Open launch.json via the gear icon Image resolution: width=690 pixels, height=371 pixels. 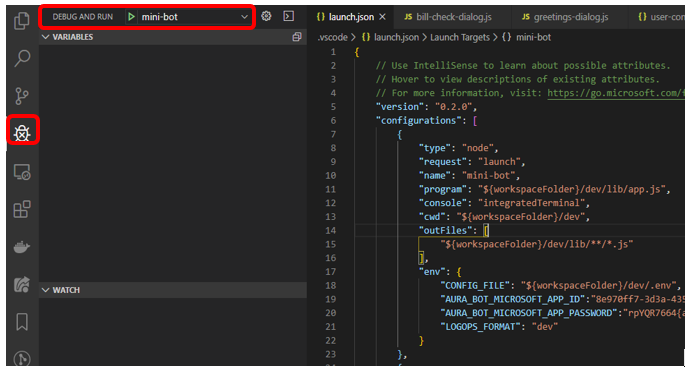266,16
